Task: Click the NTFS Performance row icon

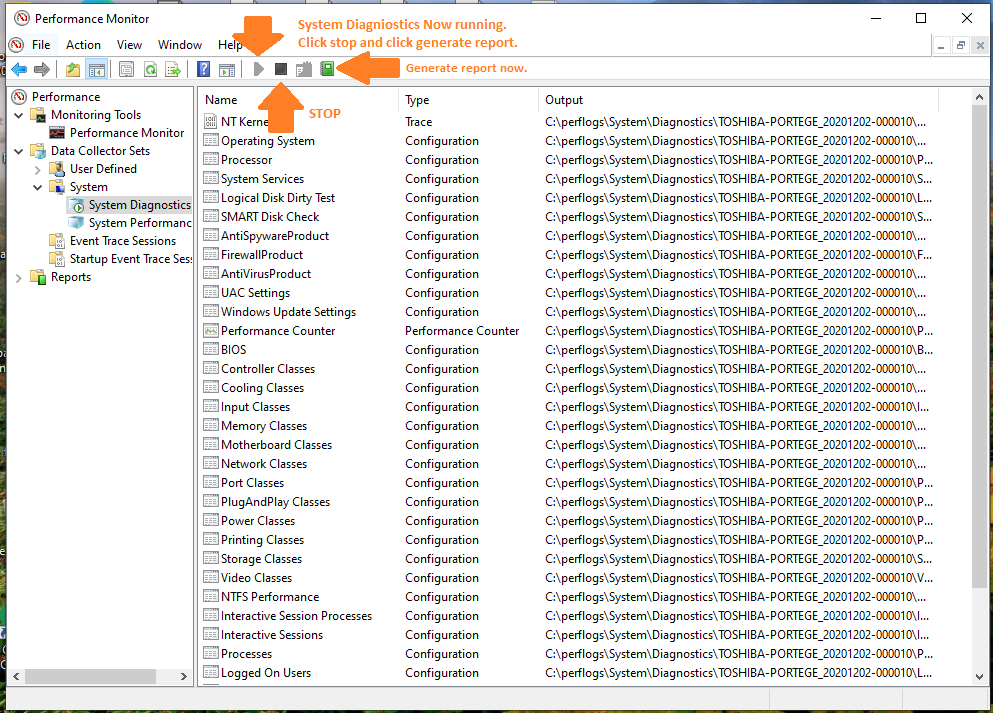Action: pos(211,596)
